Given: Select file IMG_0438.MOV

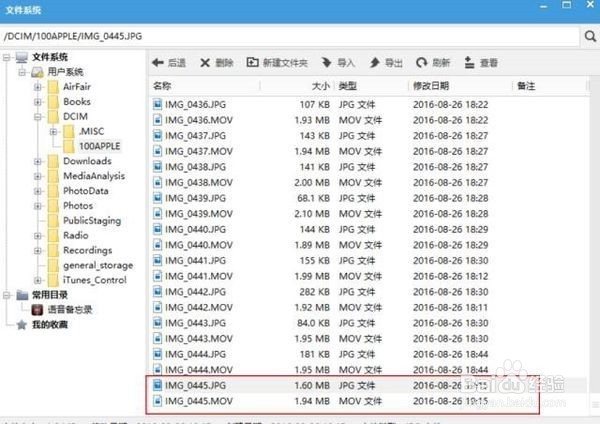Looking at the screenshot, I should click(x=199, y=183).
